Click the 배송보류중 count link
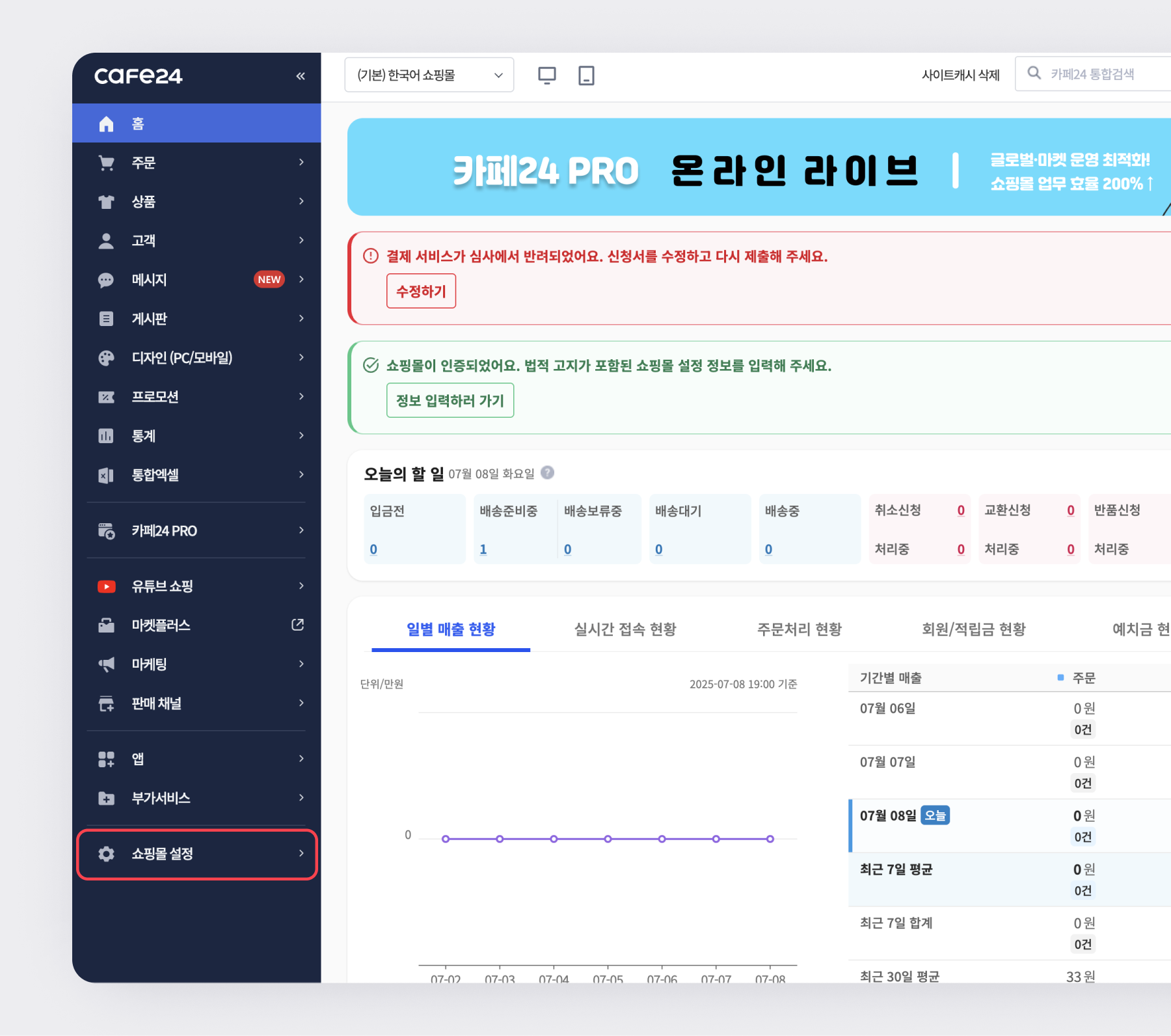 tap(568, 549)
